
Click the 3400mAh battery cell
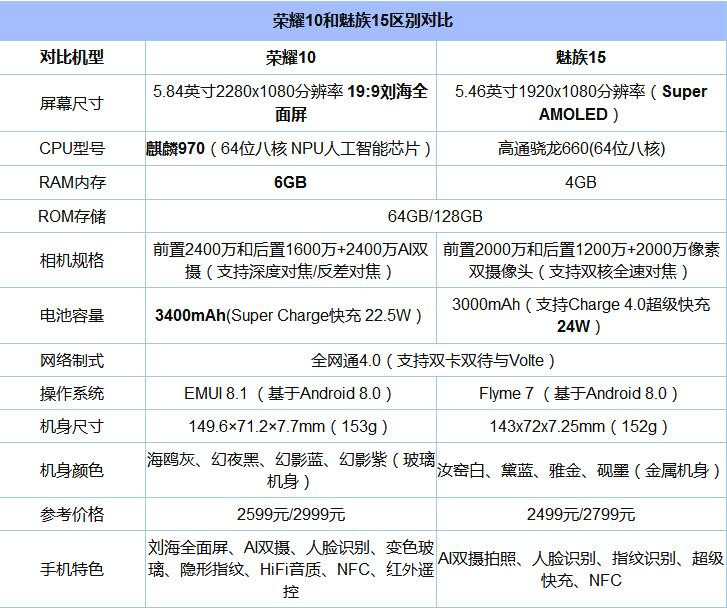click(291, 315)
